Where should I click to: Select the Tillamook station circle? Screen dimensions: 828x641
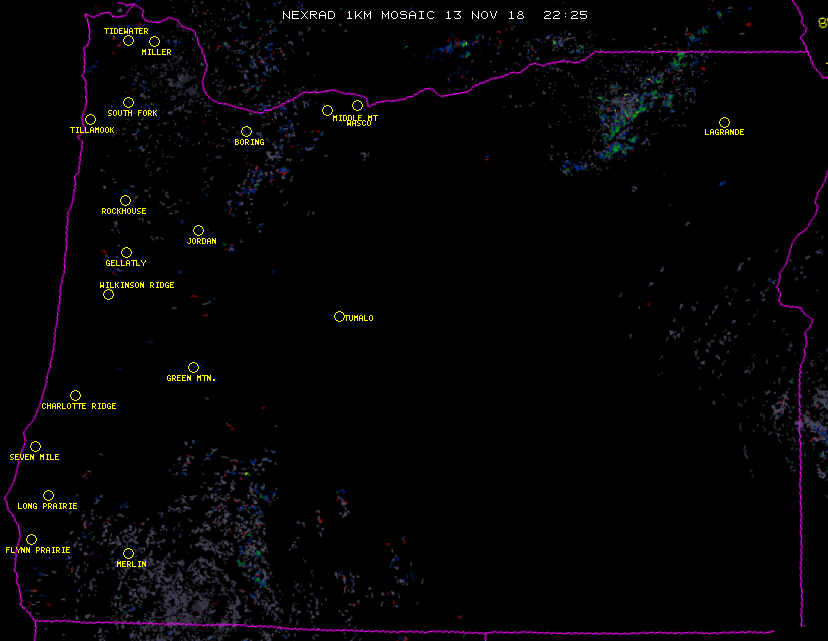click(90, 120)
